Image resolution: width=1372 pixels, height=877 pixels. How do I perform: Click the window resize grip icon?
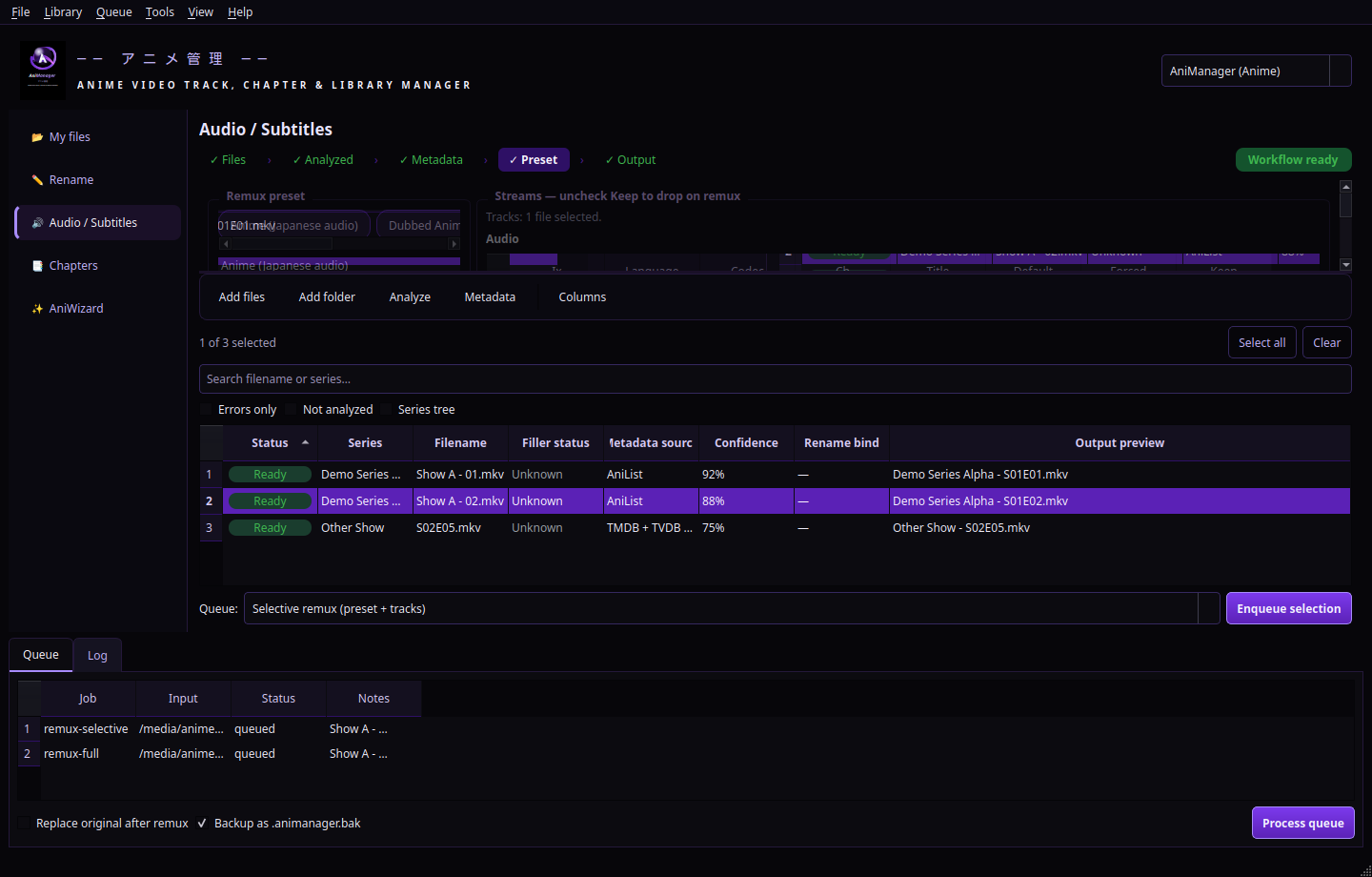tap(1365, 870)
